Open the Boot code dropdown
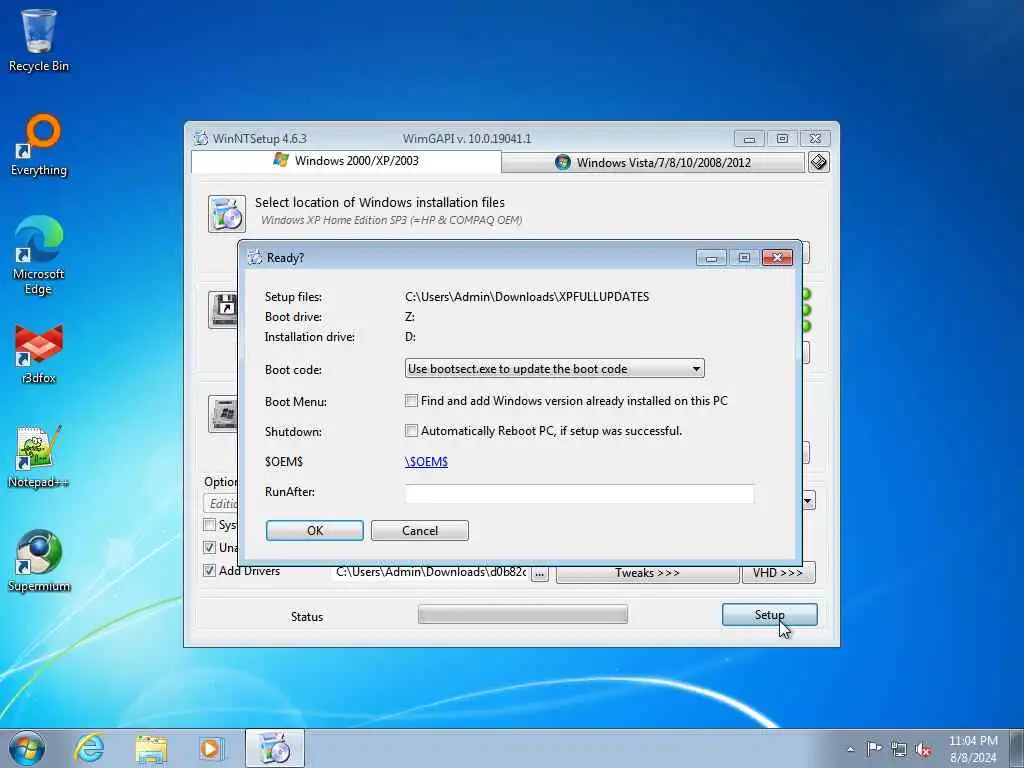The height and width of the screenshot is (768, 1024). [554, 368]
